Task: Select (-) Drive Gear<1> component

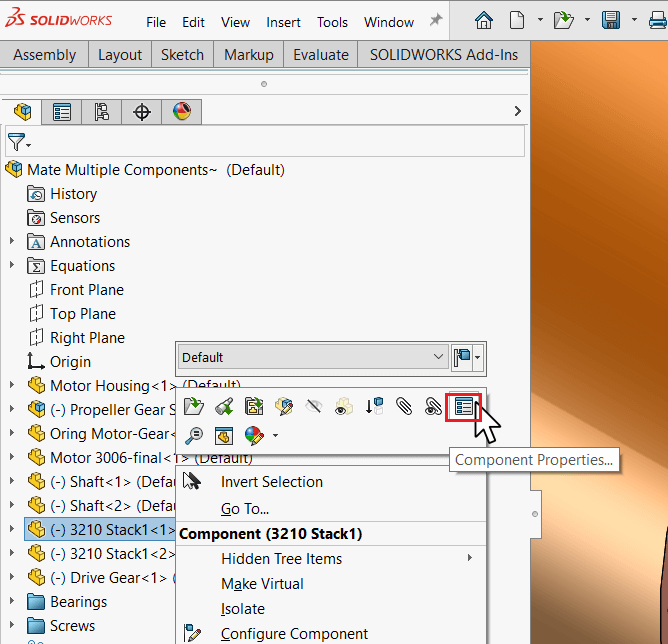Action: click(x=101, y=578)
